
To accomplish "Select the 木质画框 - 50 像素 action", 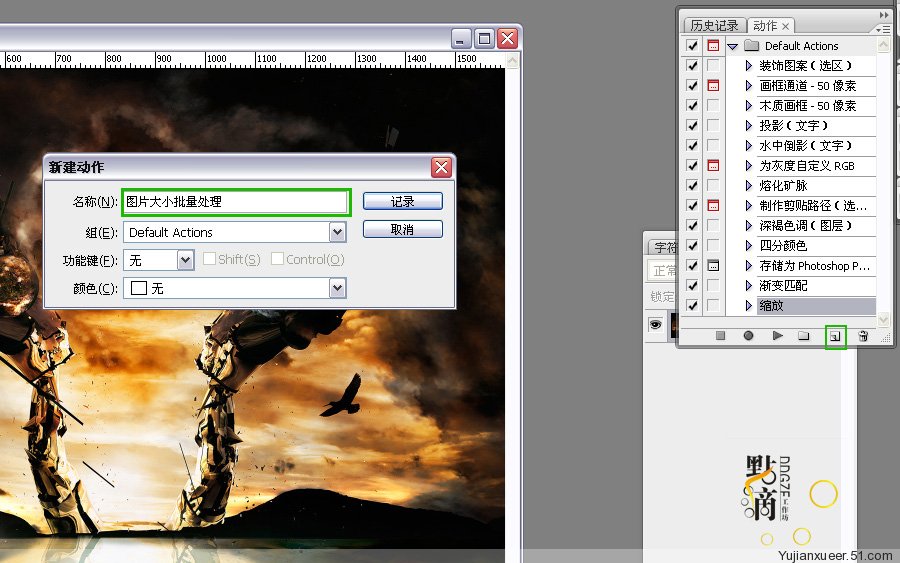I will click(x=816, y=106).
